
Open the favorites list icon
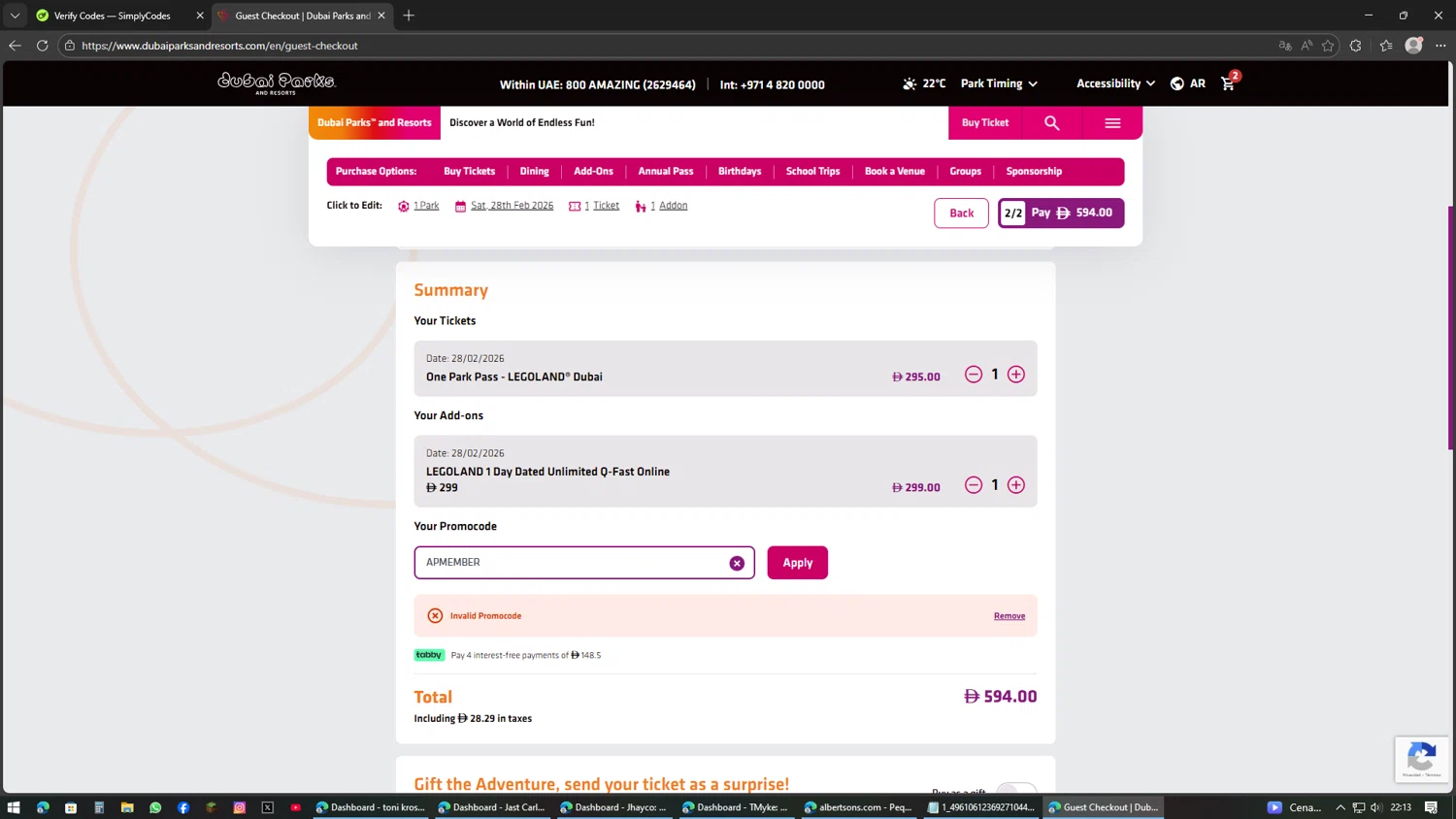(1386, 46)
